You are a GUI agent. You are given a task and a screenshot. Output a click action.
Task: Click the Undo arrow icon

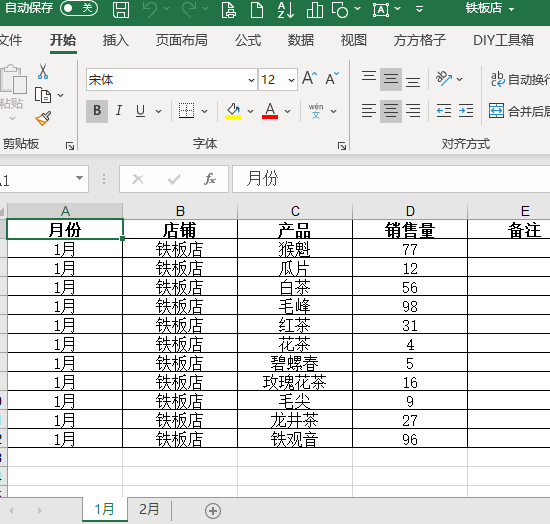tap(151, 9)
